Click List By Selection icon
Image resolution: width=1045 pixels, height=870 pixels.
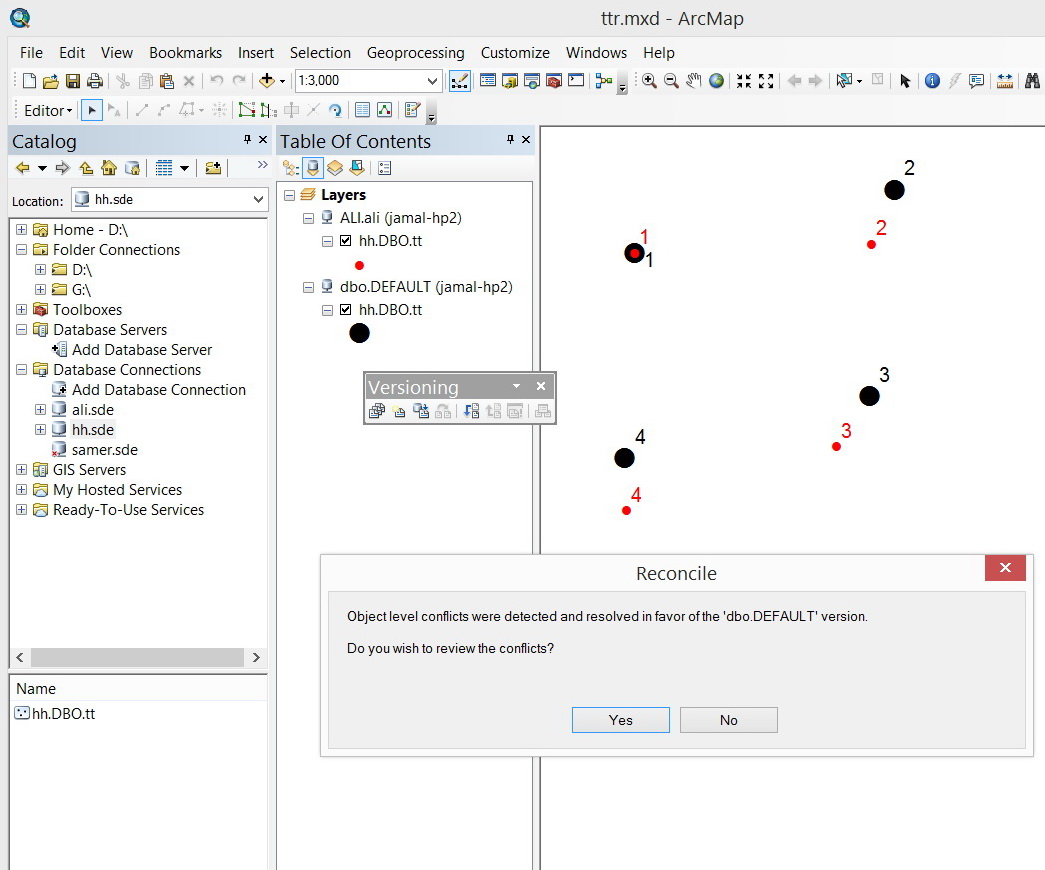[x=357, y=168]
